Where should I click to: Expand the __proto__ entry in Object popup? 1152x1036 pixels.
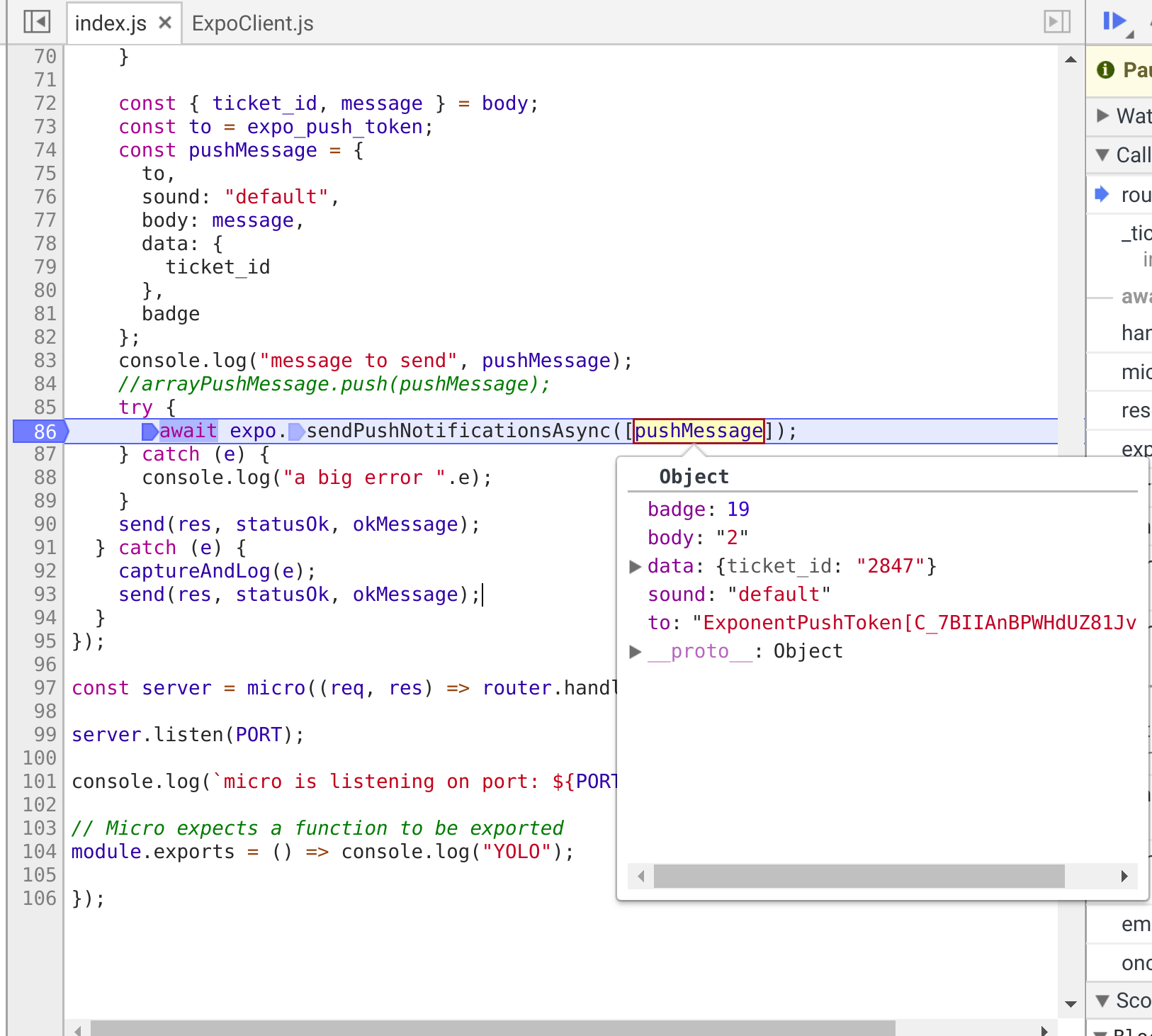636,651
